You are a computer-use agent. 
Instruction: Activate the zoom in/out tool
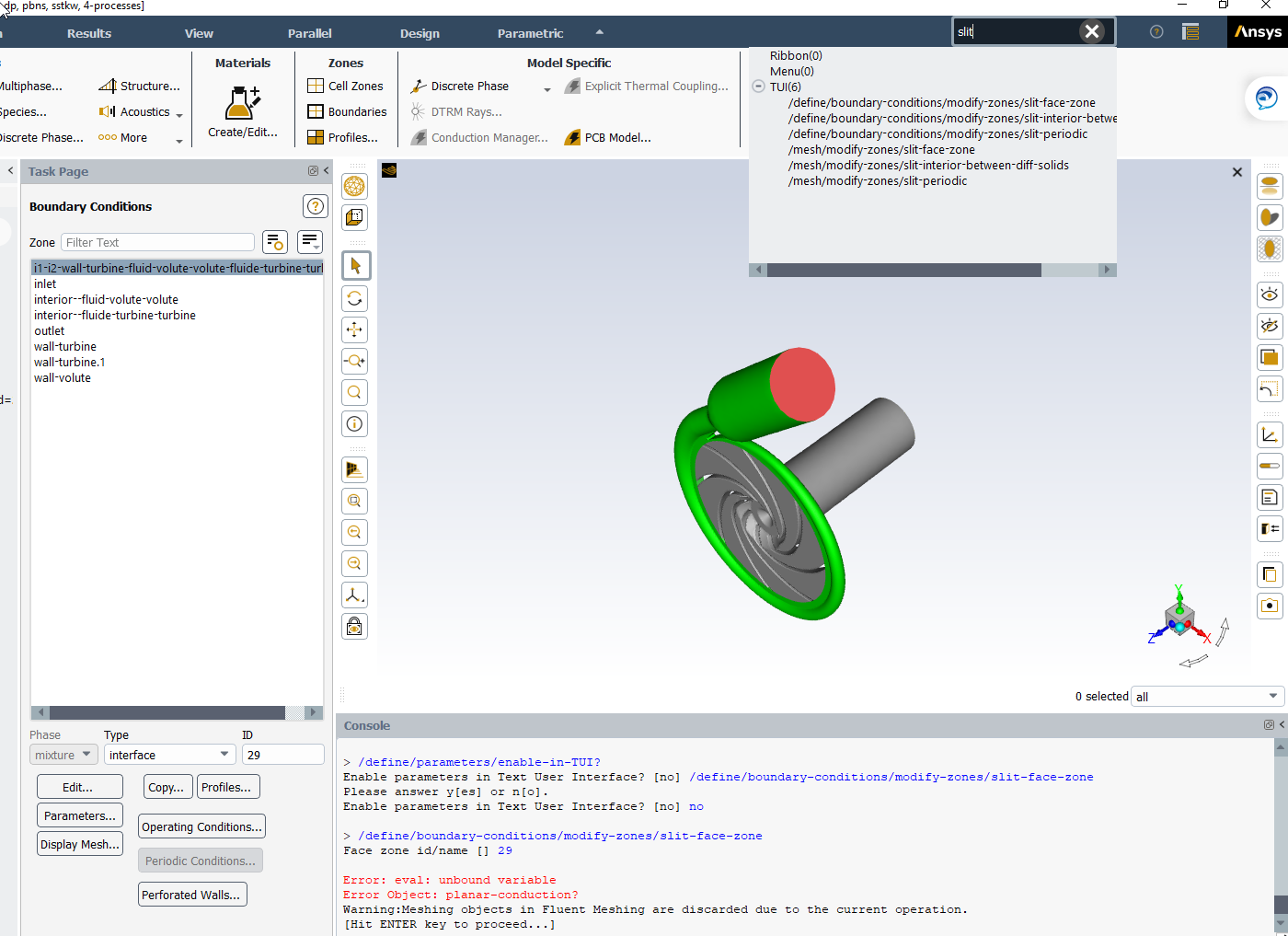click(354, 361)
